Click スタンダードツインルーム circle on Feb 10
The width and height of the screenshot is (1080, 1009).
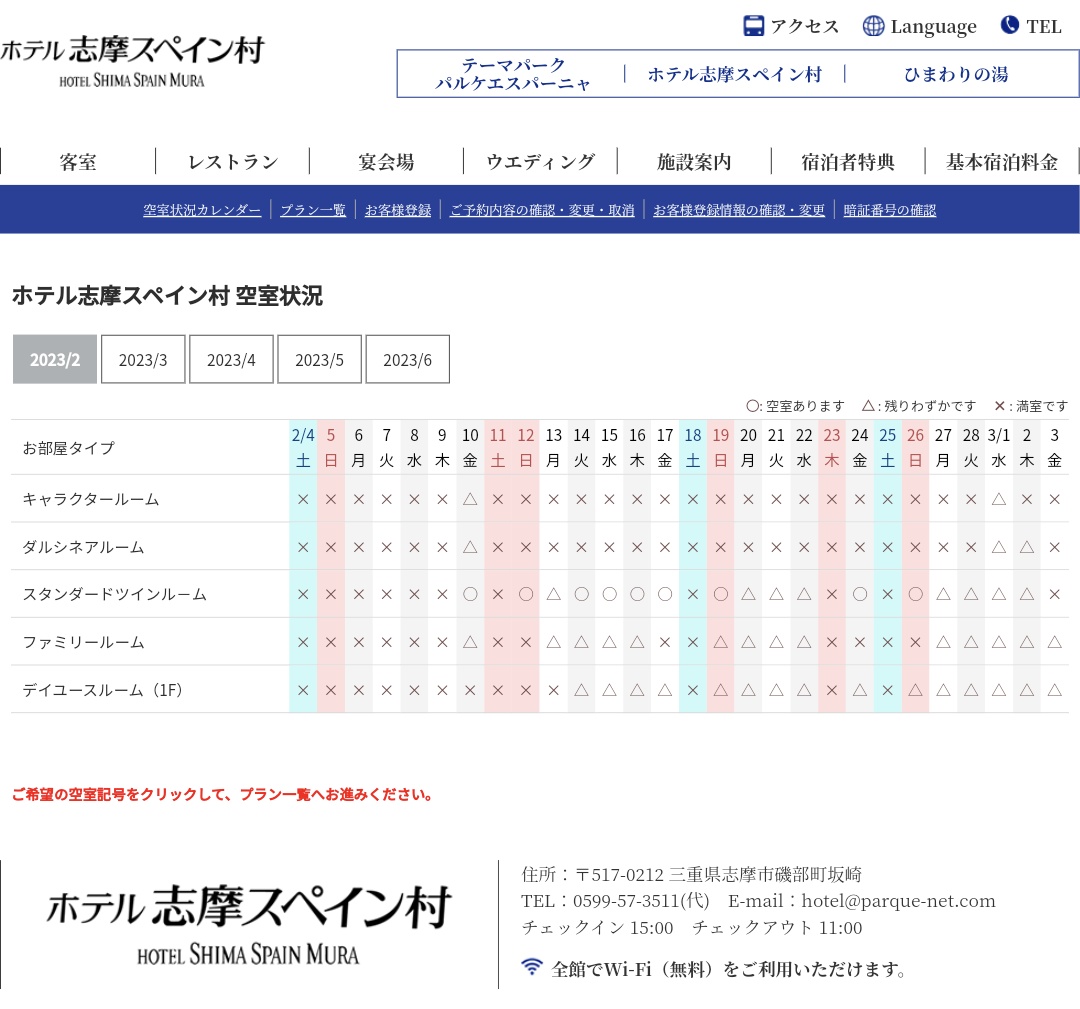(x=470, y=594)
